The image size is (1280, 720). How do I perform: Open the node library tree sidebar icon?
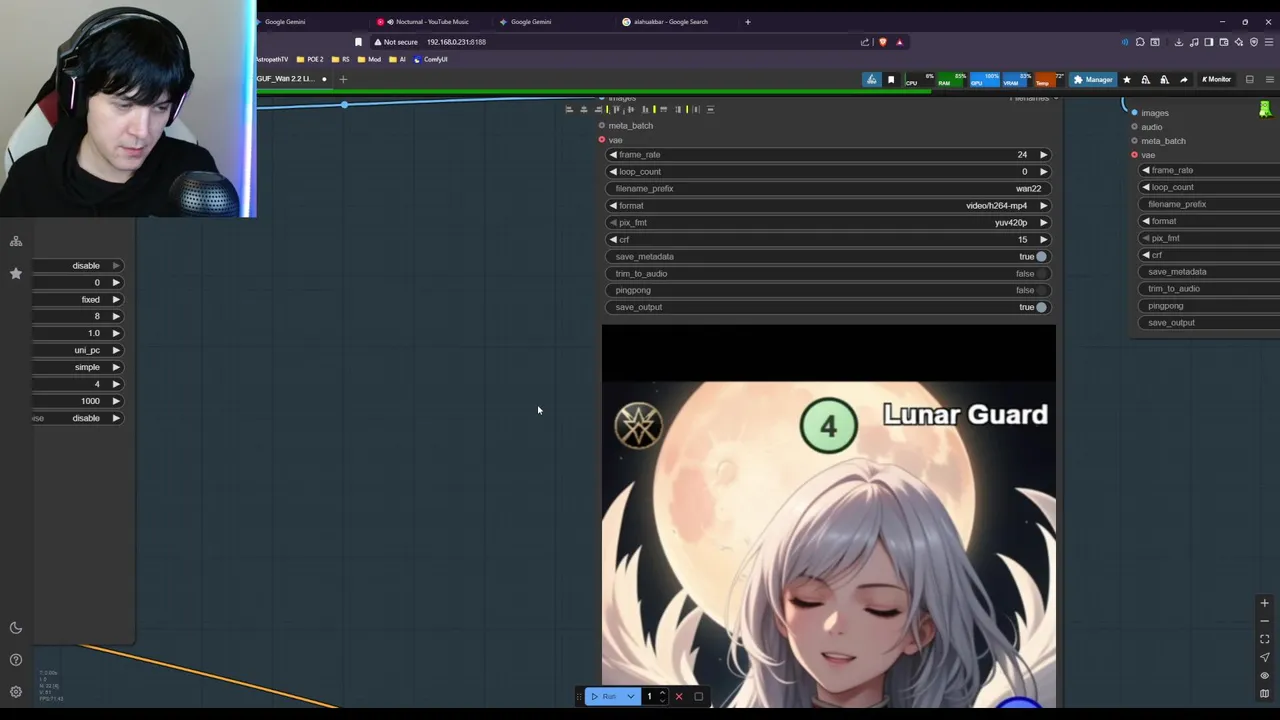click(x=16, y=241)
